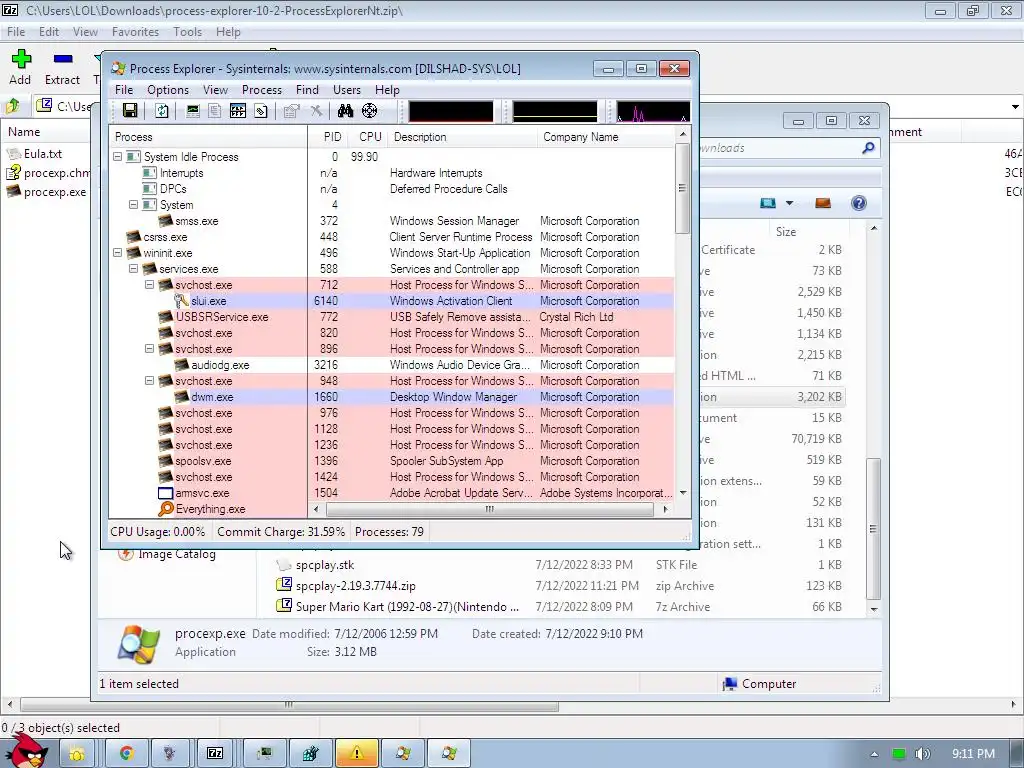Click the Properties toolbar icon
The width and height of the screenshot is (1024, 768).
(292, 110)
